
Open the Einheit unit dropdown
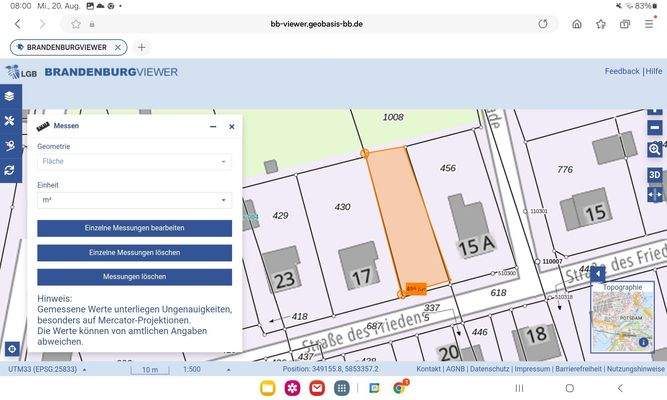click(x=134, y=200)
